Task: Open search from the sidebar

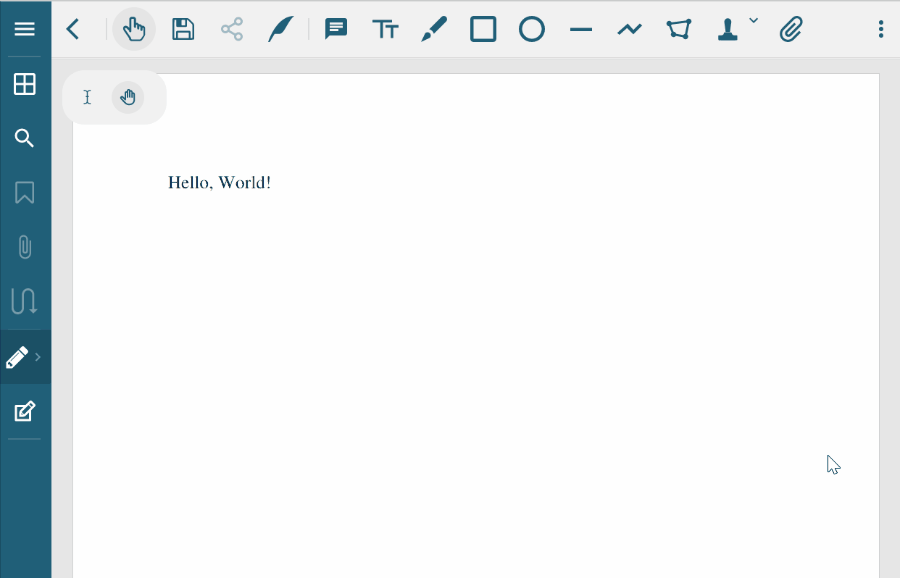Action: pos(24,138)
